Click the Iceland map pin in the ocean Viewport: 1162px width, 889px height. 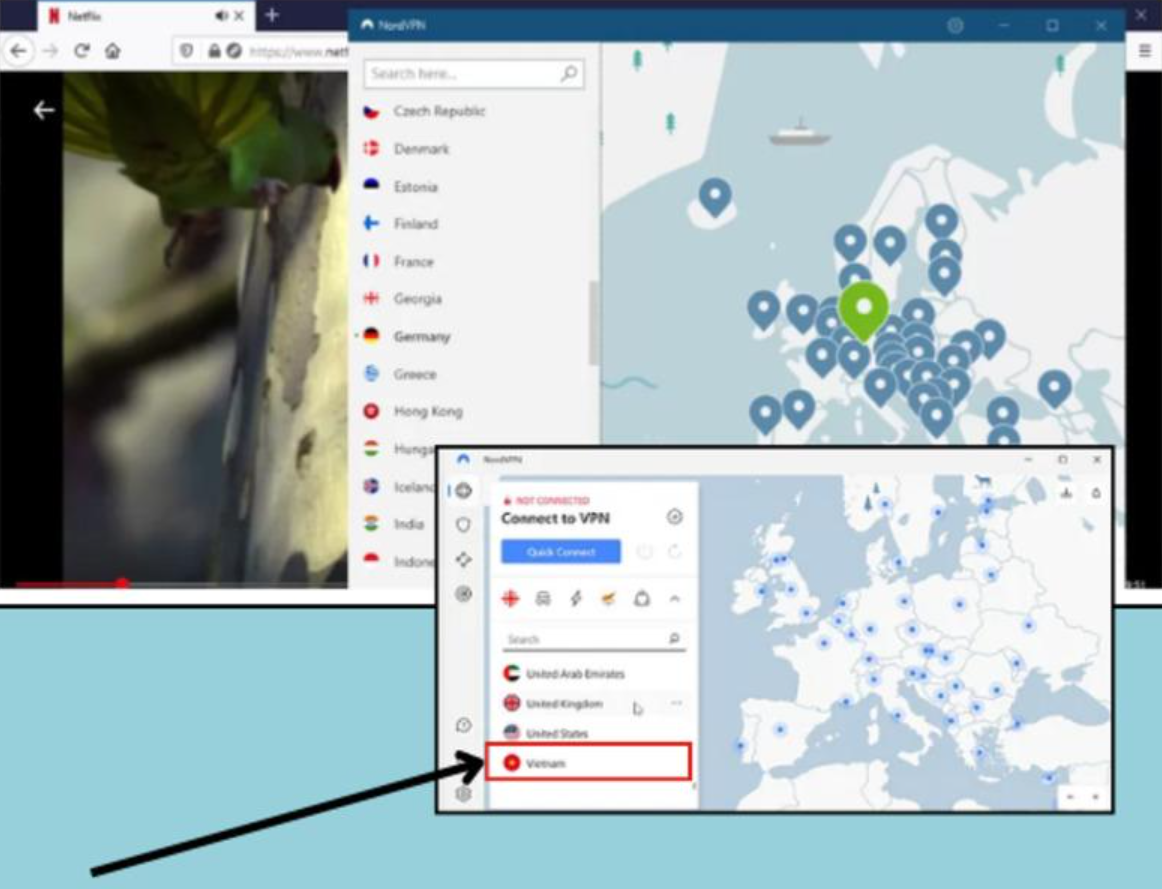(715, 197)
